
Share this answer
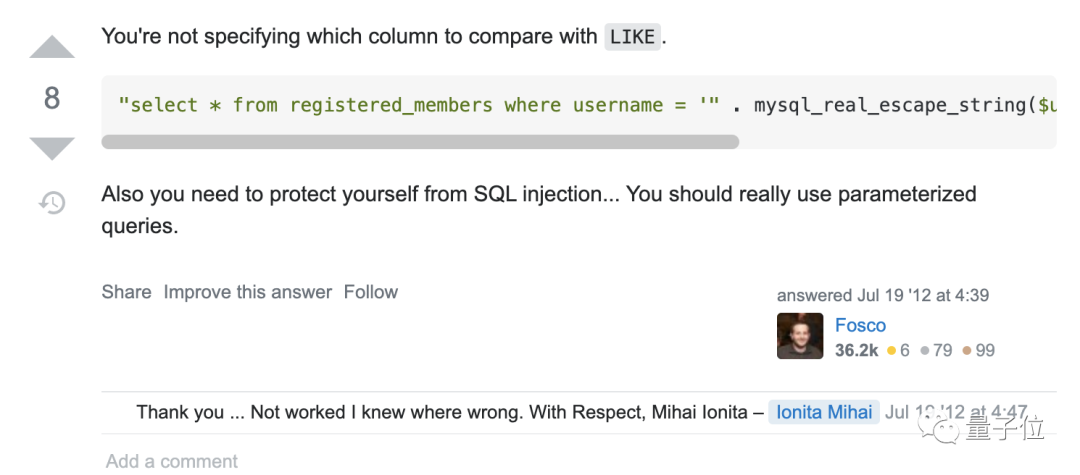tap(126, 292)
